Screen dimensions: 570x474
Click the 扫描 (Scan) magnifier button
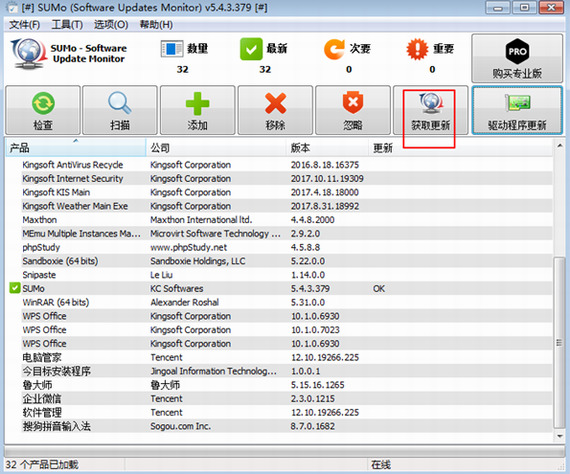[120, 110]
